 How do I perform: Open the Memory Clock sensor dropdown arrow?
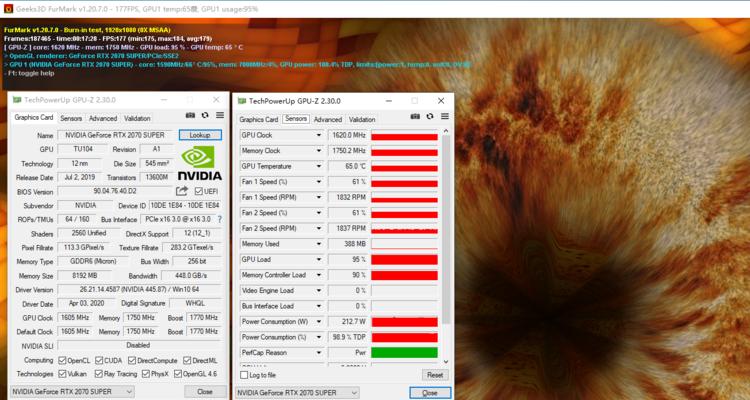(319, 151)
